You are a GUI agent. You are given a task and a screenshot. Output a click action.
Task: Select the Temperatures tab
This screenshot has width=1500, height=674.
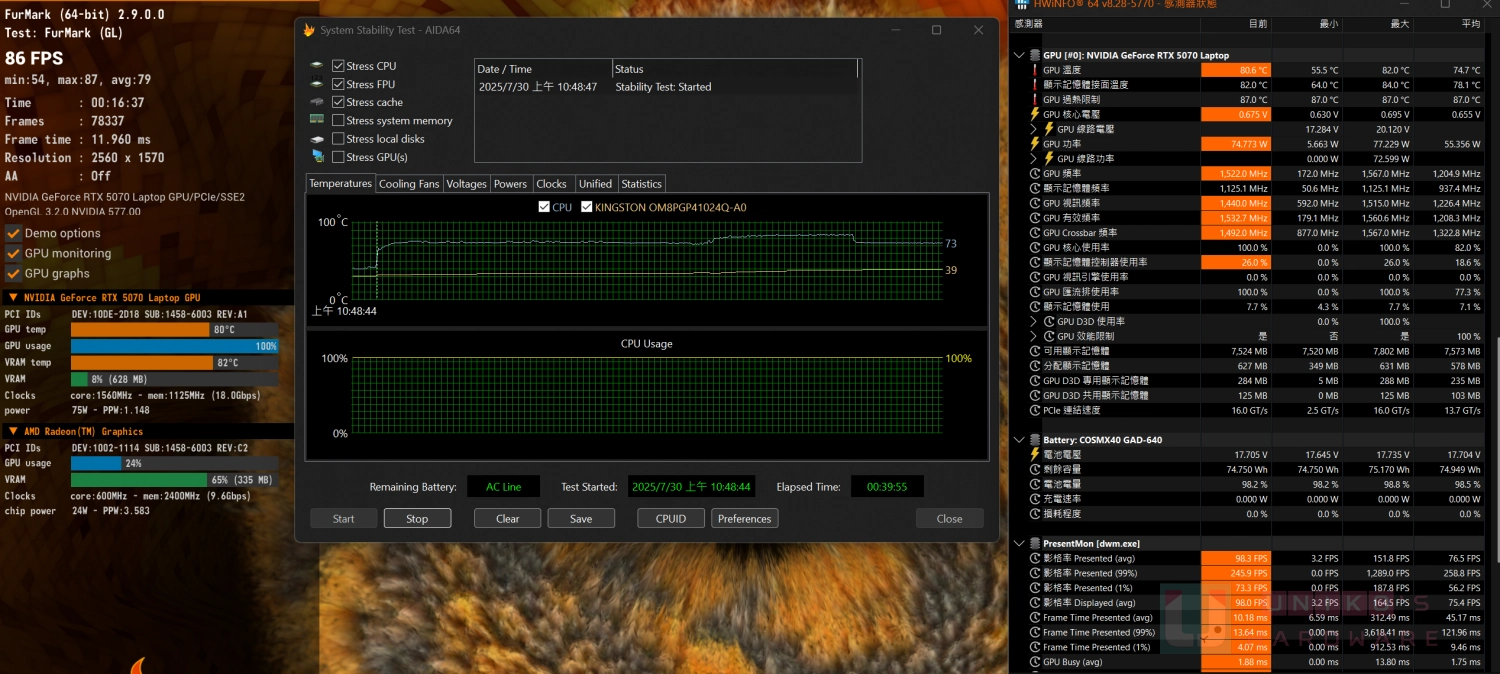click(340, 183)
